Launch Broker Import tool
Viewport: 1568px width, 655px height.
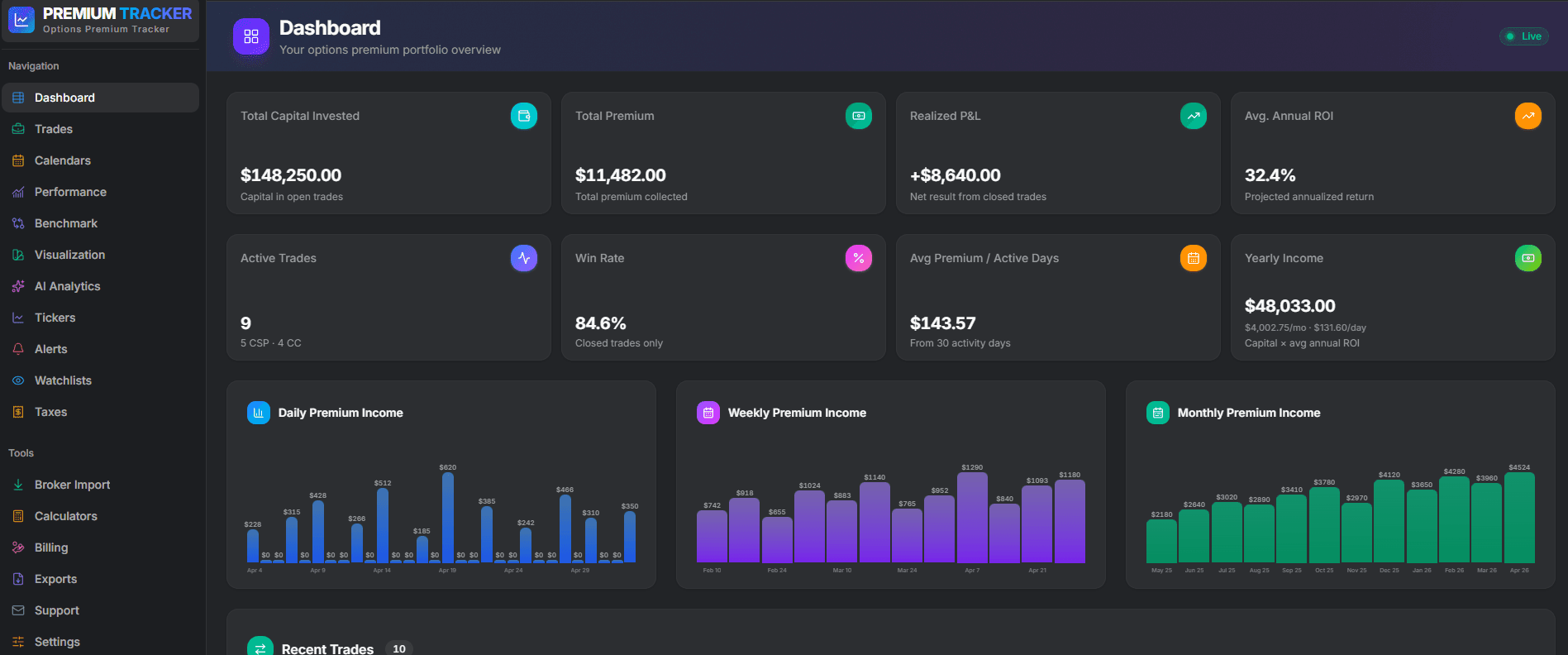click(x=100, y=485)
